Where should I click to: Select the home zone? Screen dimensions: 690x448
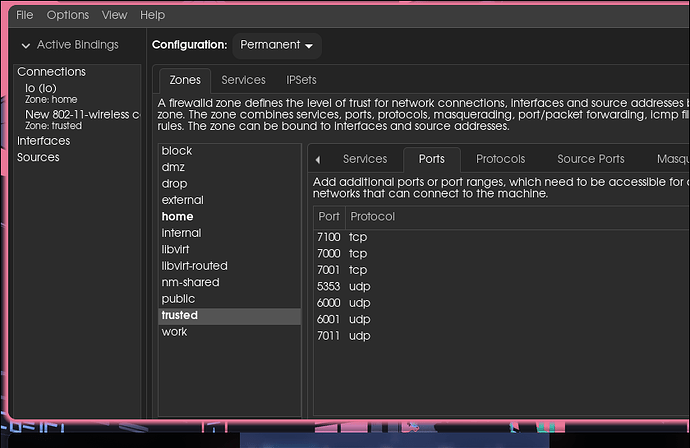229,217
